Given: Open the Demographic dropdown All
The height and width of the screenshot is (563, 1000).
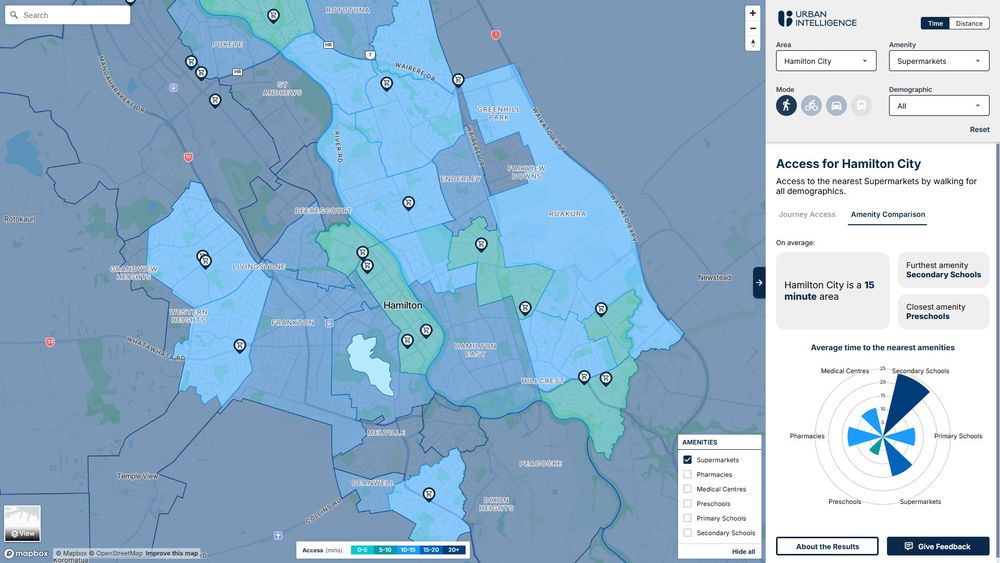Looking at the screenshot, I should pos(939,106).
